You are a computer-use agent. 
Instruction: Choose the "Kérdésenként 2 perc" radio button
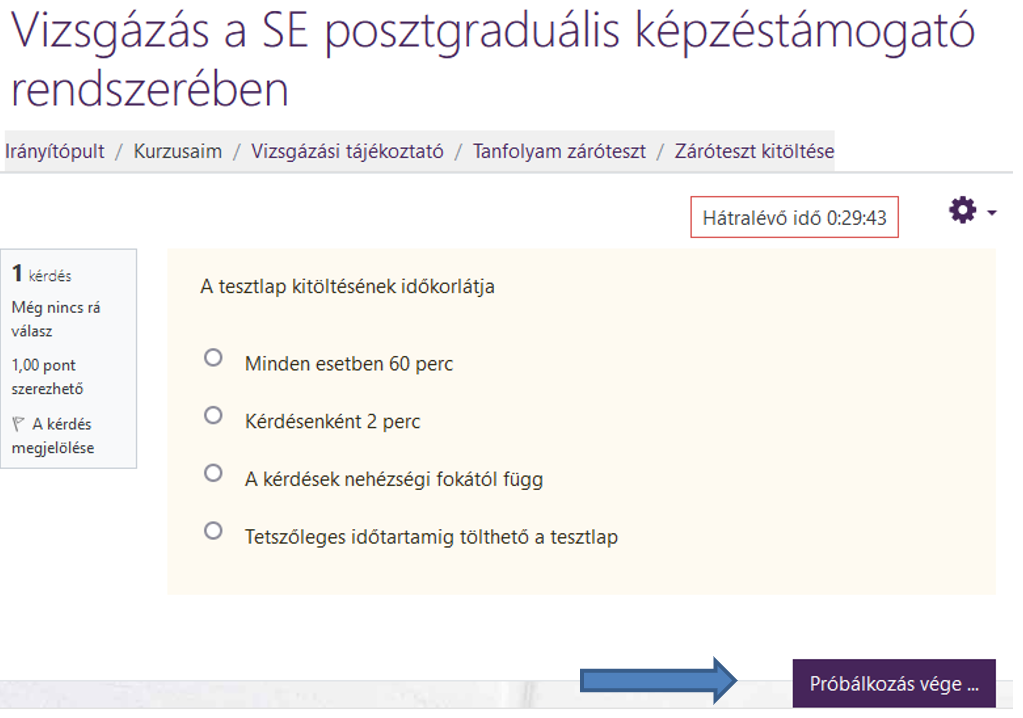click(213, 415)
